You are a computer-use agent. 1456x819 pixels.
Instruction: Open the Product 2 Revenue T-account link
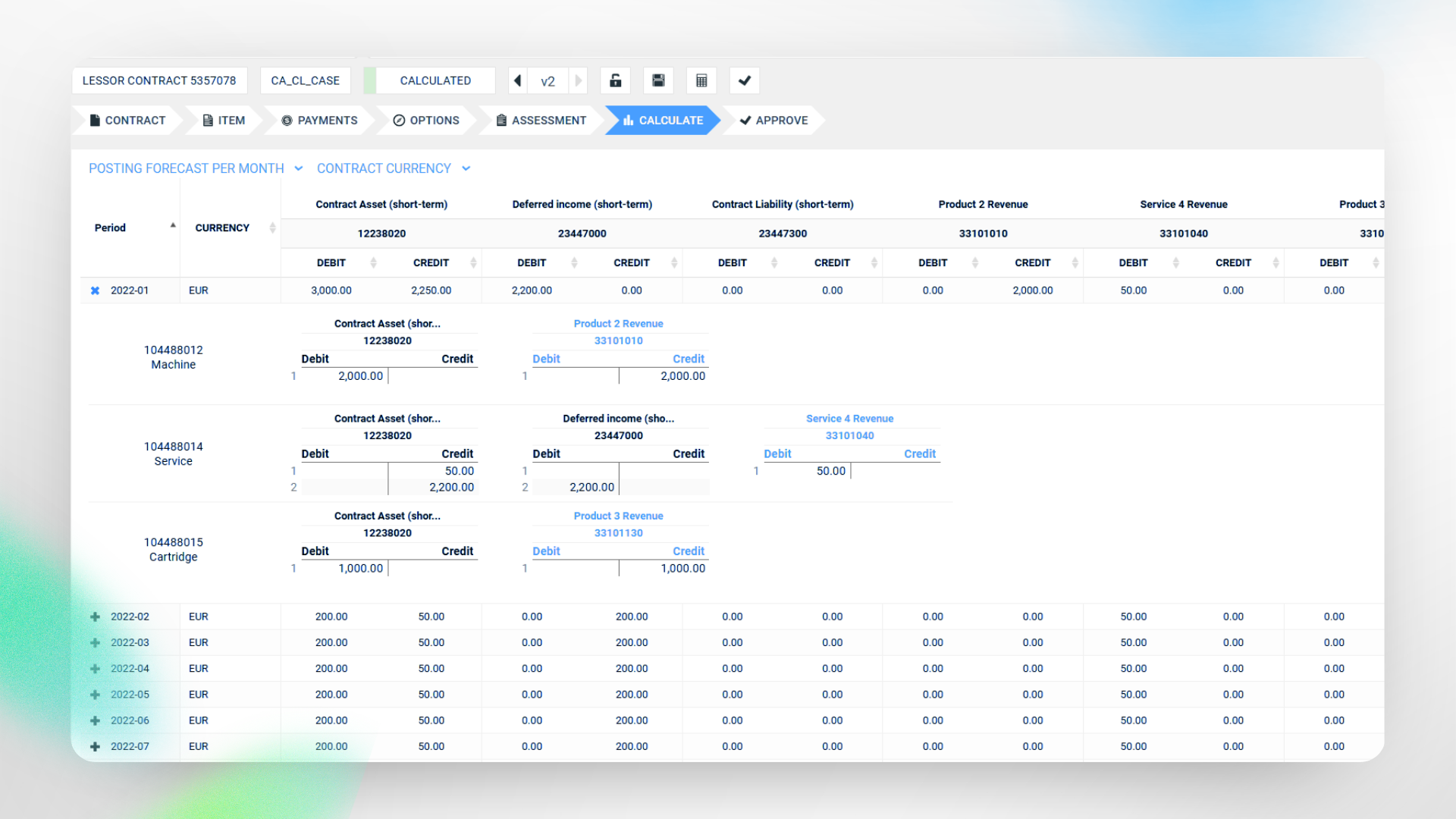coord(618,324)
